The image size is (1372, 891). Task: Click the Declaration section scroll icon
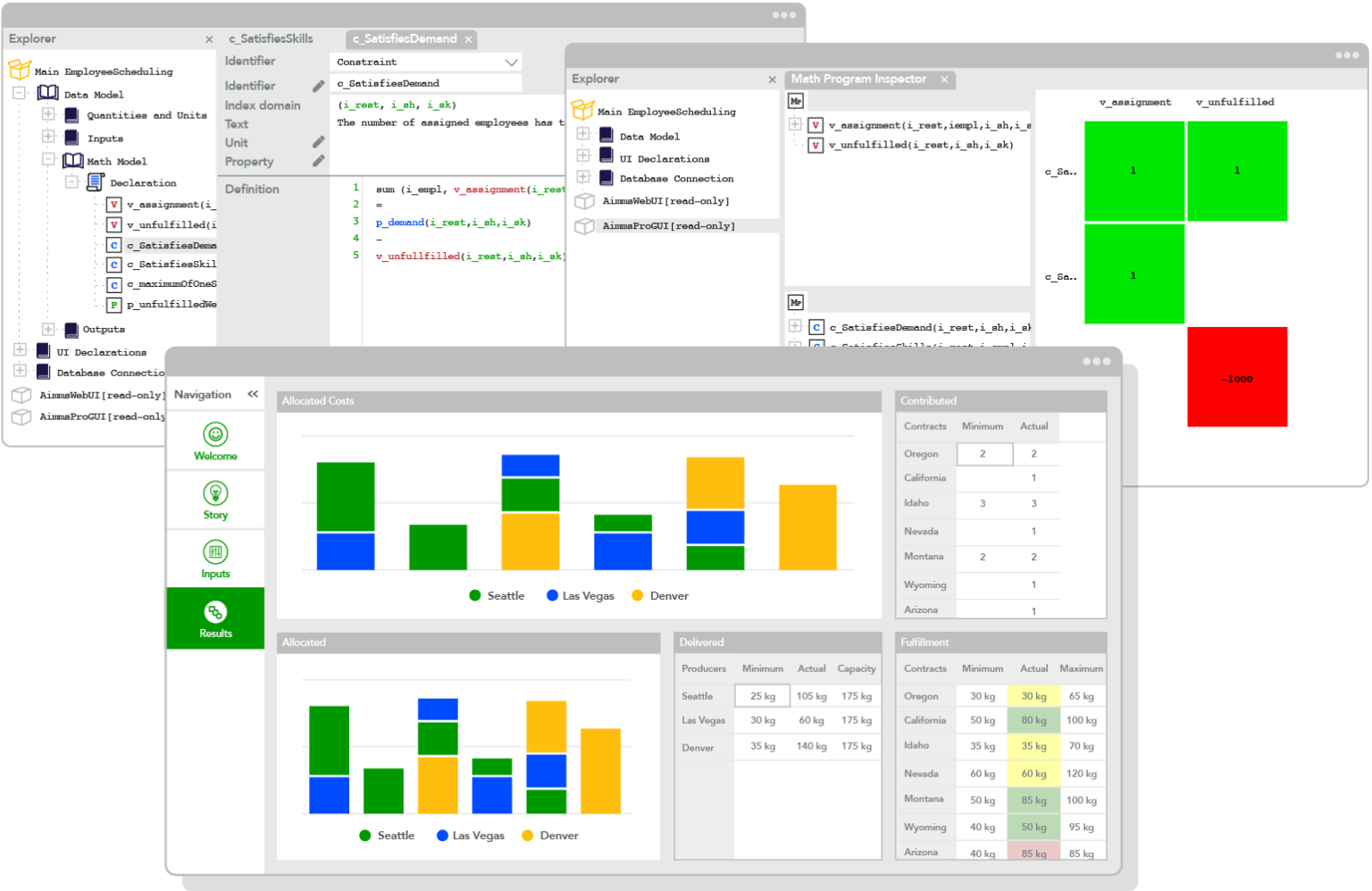(x=96, y=182)
